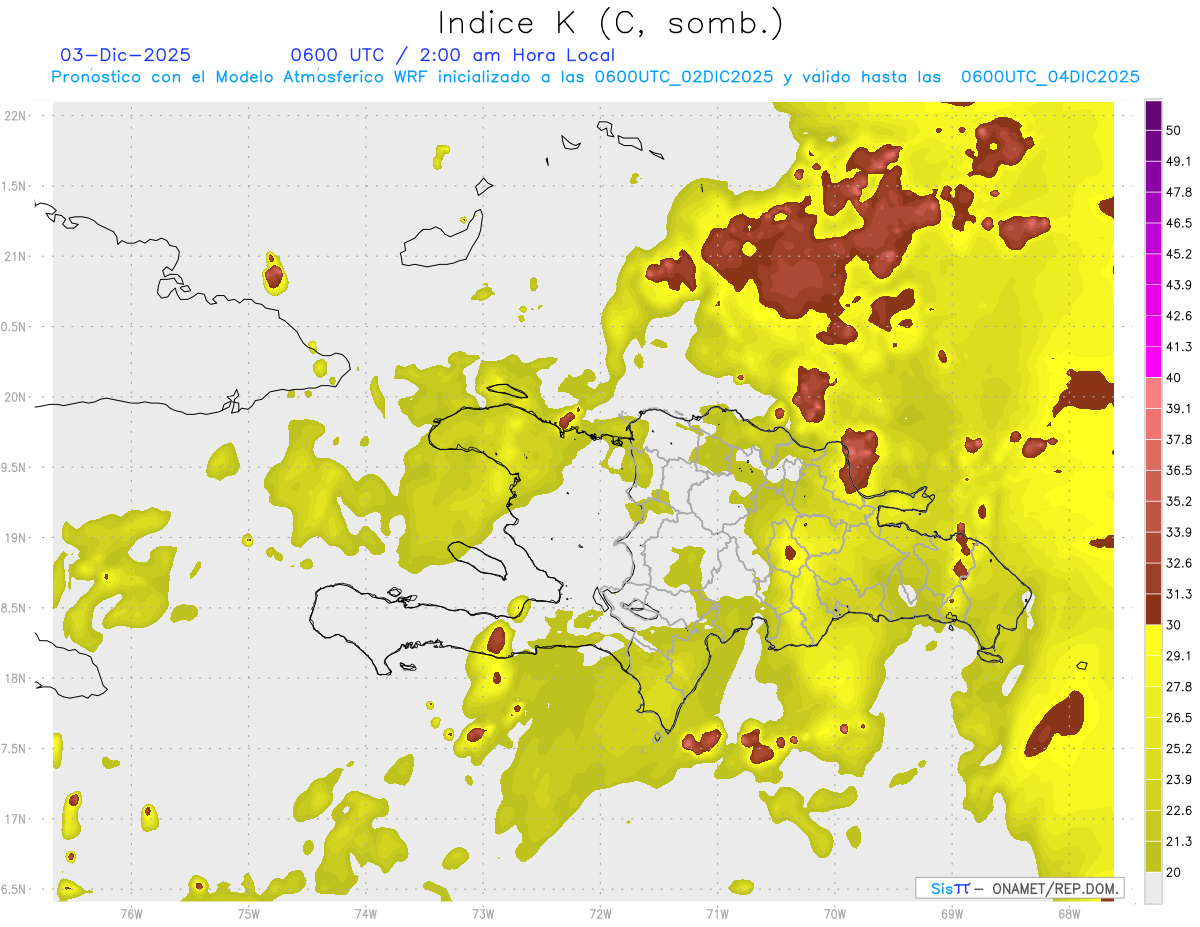Click the "69W" longitude label
Image resolution: width=1200 pixels, height=927 pixels.
(952, 913)
